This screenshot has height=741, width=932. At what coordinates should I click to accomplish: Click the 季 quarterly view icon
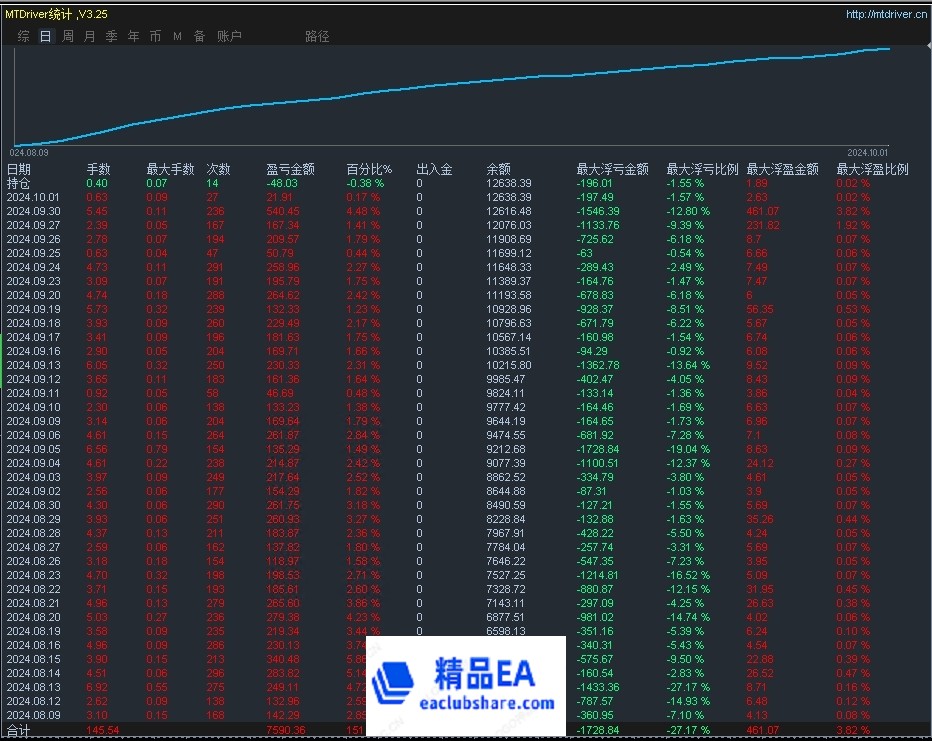click(111, 34)
